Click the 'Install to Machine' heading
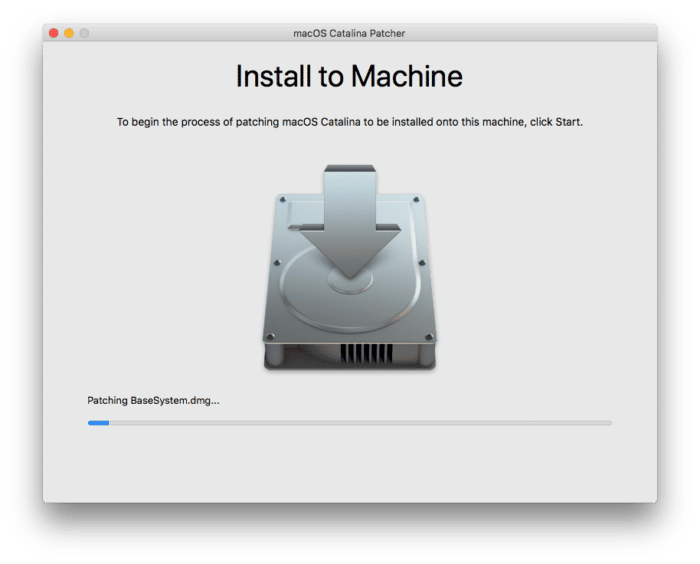The height and width of the screenshot is (564, 700). (x=349, y=76)
